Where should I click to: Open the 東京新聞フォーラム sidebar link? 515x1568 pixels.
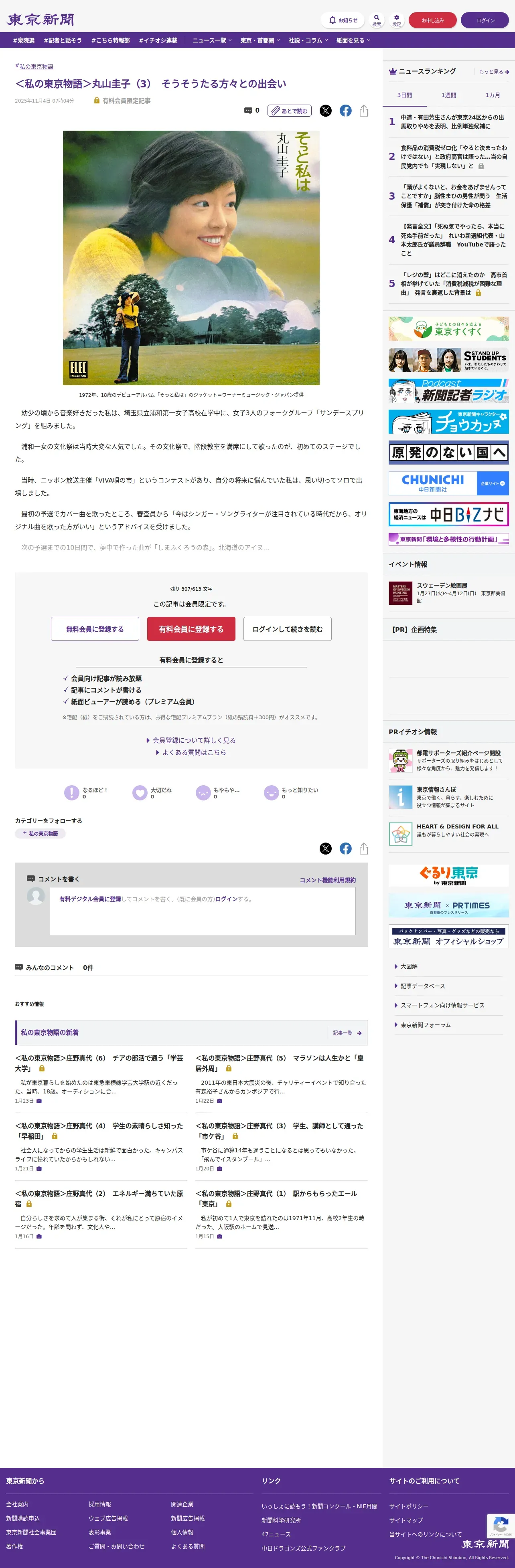[426, 1025]
